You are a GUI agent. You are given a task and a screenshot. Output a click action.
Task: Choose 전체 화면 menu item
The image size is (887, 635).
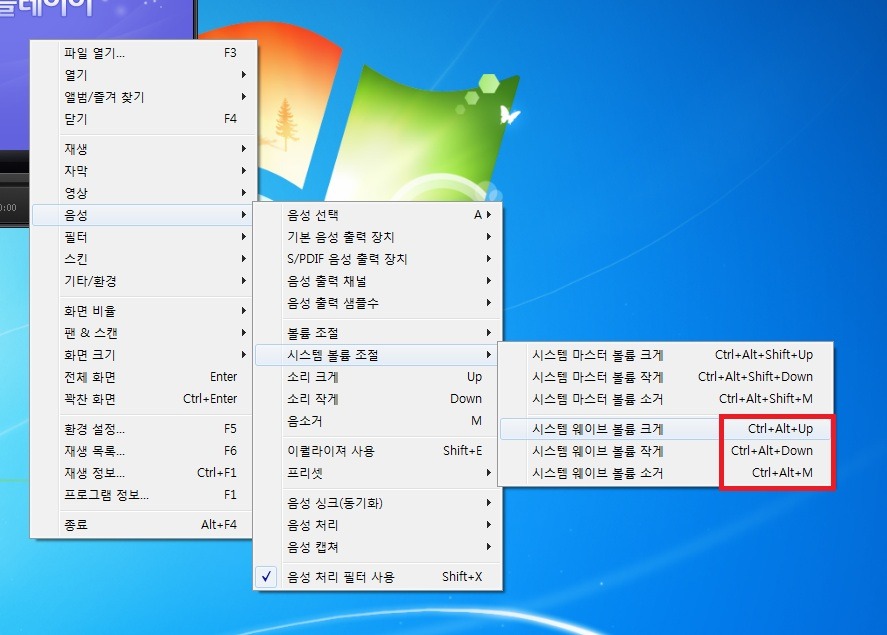pyautogui.click(x=142, y=377)
